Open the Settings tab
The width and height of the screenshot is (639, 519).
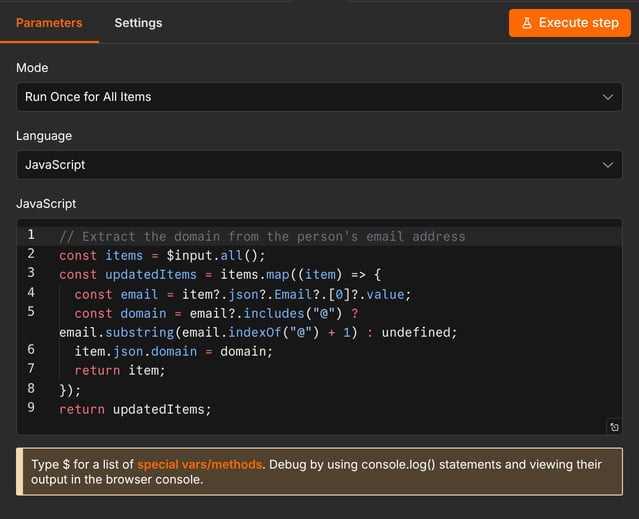coord(138,23)
